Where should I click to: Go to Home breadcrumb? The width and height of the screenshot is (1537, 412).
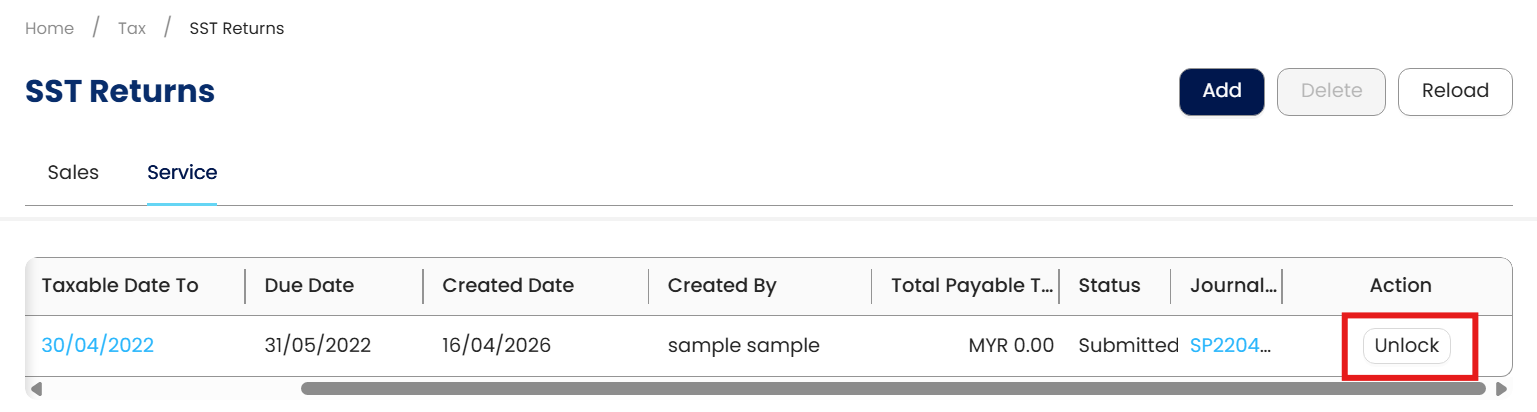(x=49, y=28)
